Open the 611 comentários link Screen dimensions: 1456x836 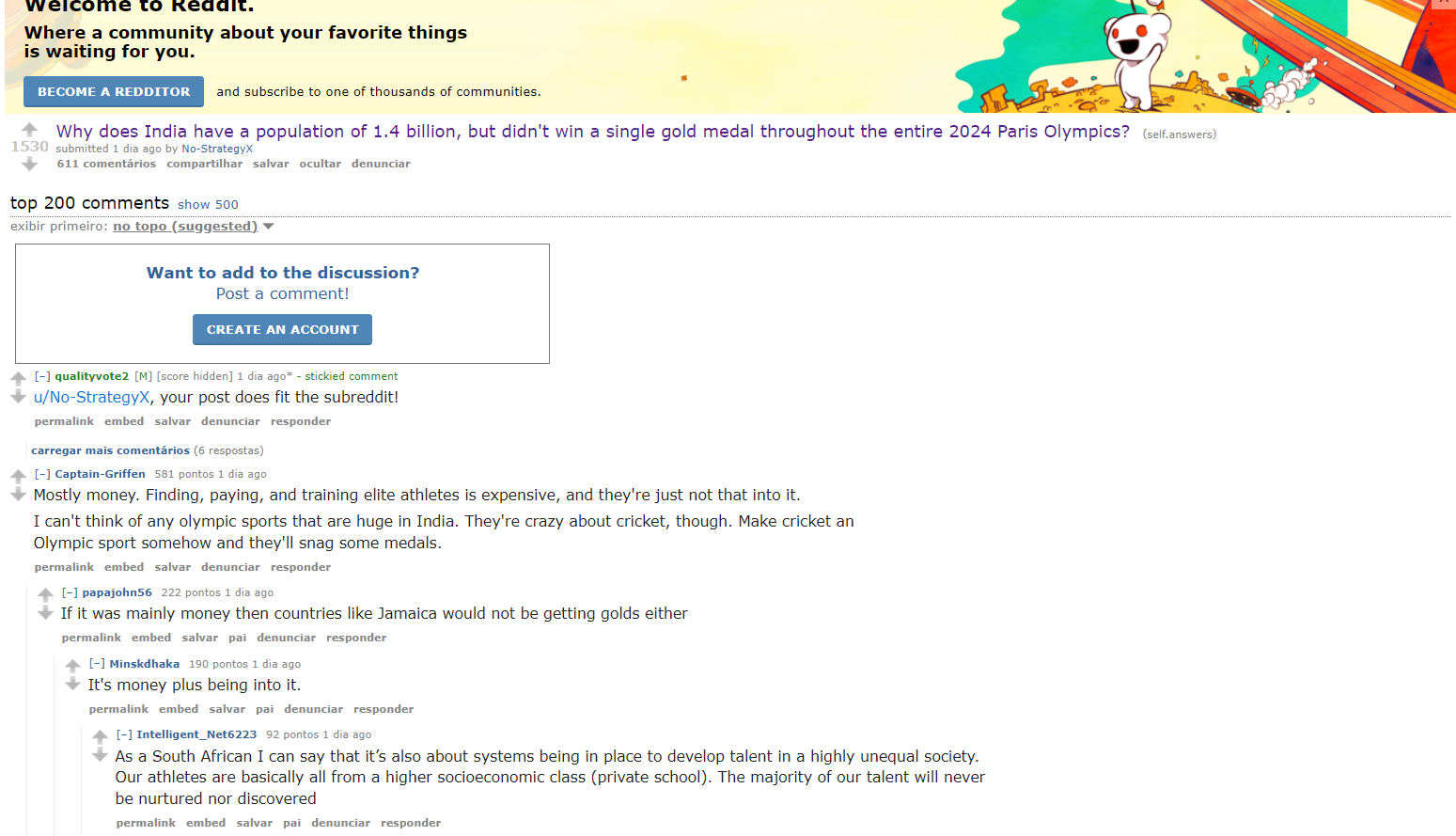pos(106,164)
